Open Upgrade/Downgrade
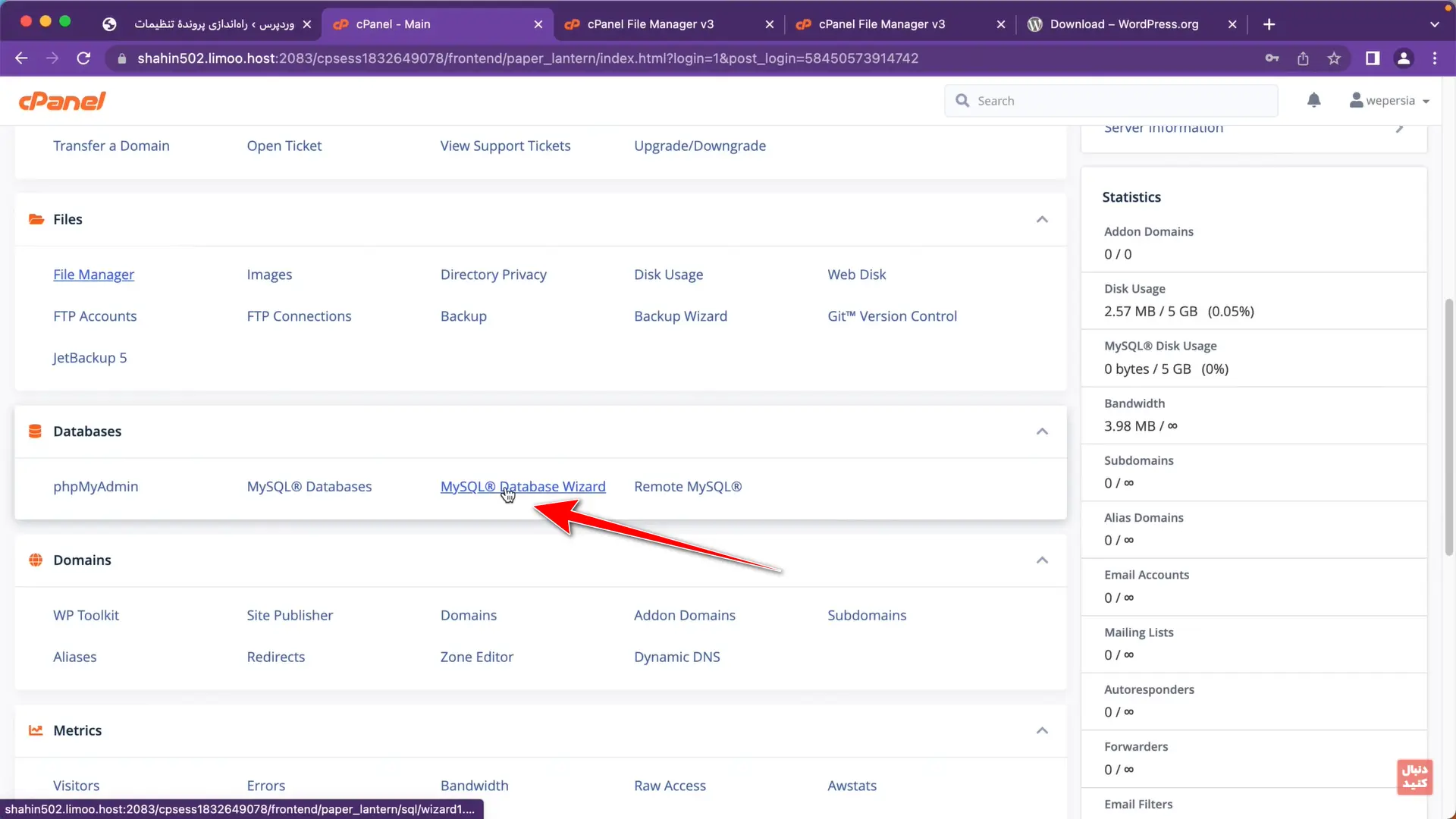Image resolution: width=1456 pixels, height=819 pixels. tap(699, 146)
